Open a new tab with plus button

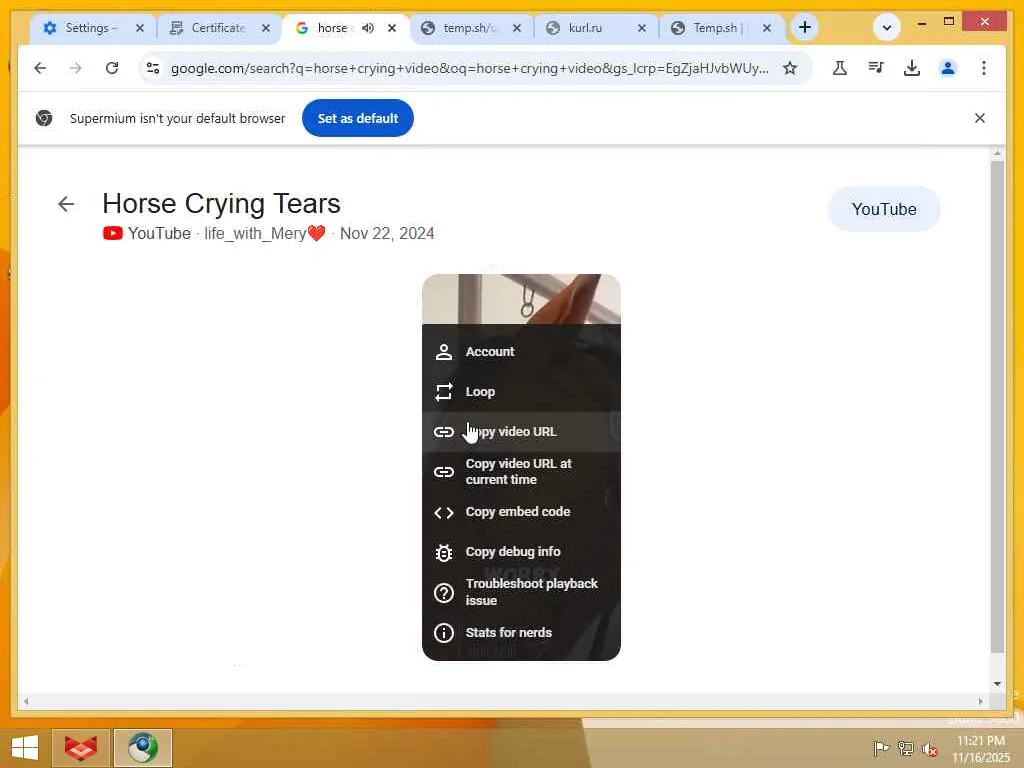pos(805,27)
